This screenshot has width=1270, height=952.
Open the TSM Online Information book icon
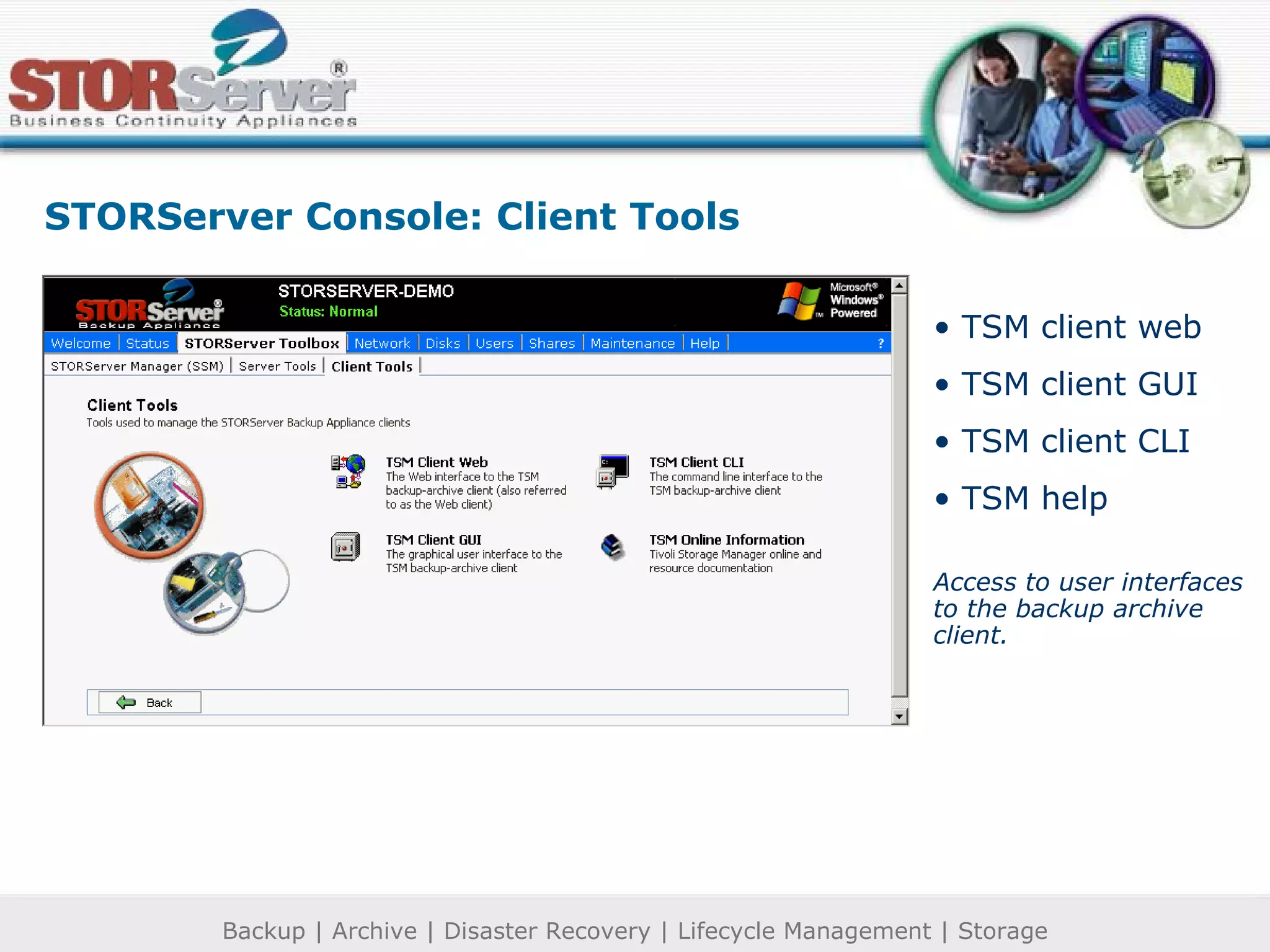613,547
